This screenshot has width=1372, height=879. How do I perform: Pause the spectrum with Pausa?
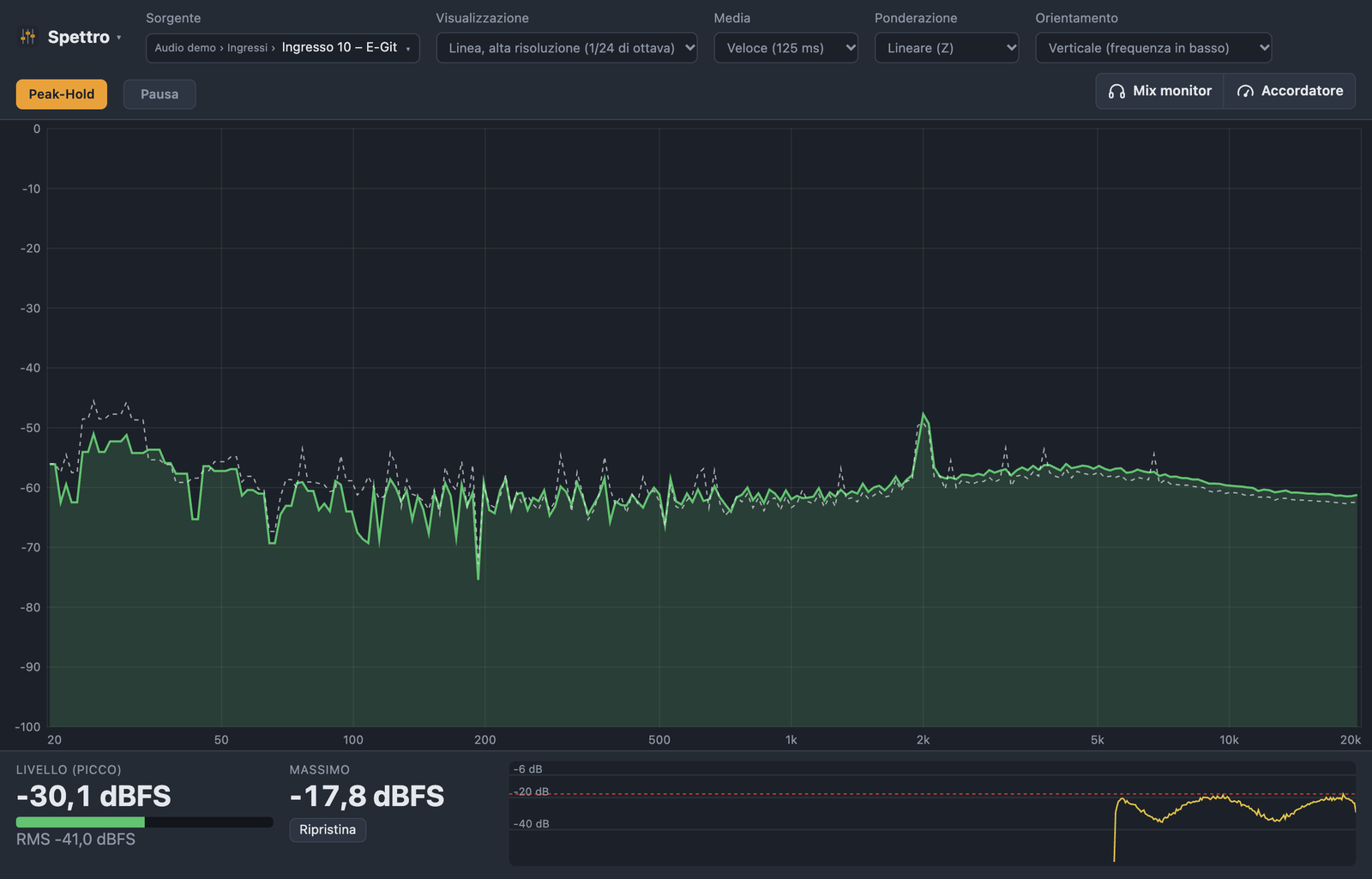[x=159, y=94]
